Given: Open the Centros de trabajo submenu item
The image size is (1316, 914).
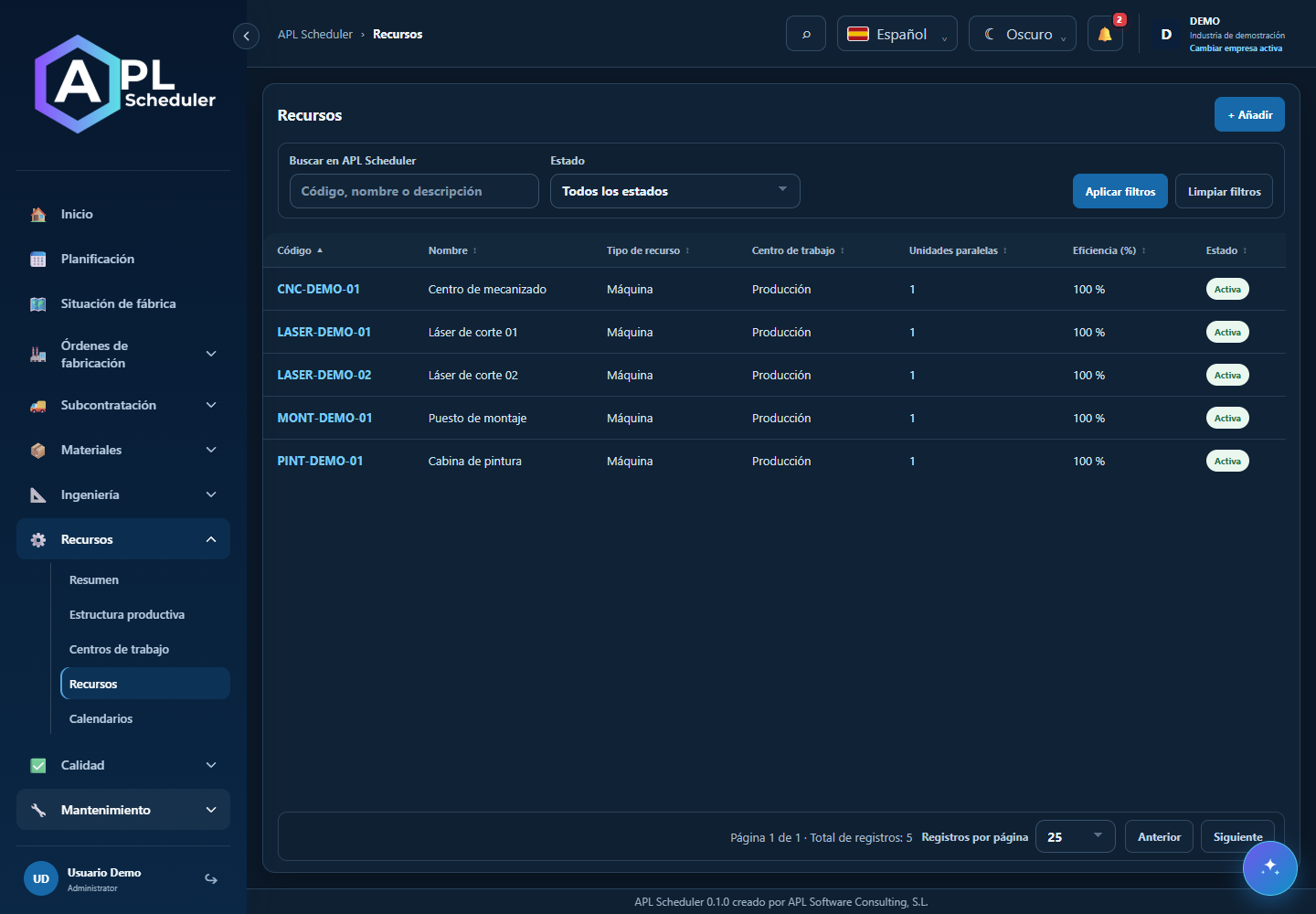Looking at the screenshot, I should [119, 649].
